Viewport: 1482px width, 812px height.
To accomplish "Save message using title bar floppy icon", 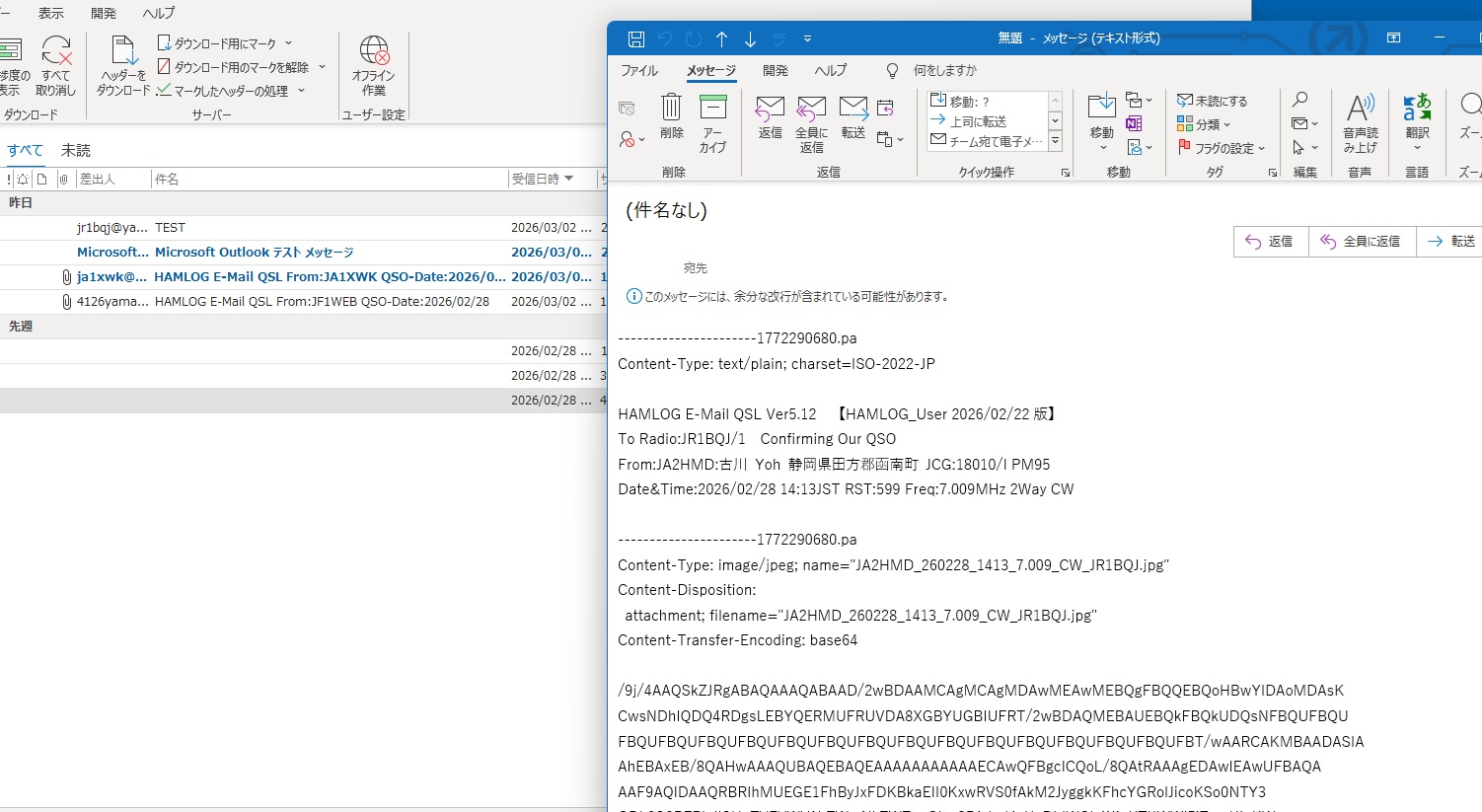I will click(636, 39).
